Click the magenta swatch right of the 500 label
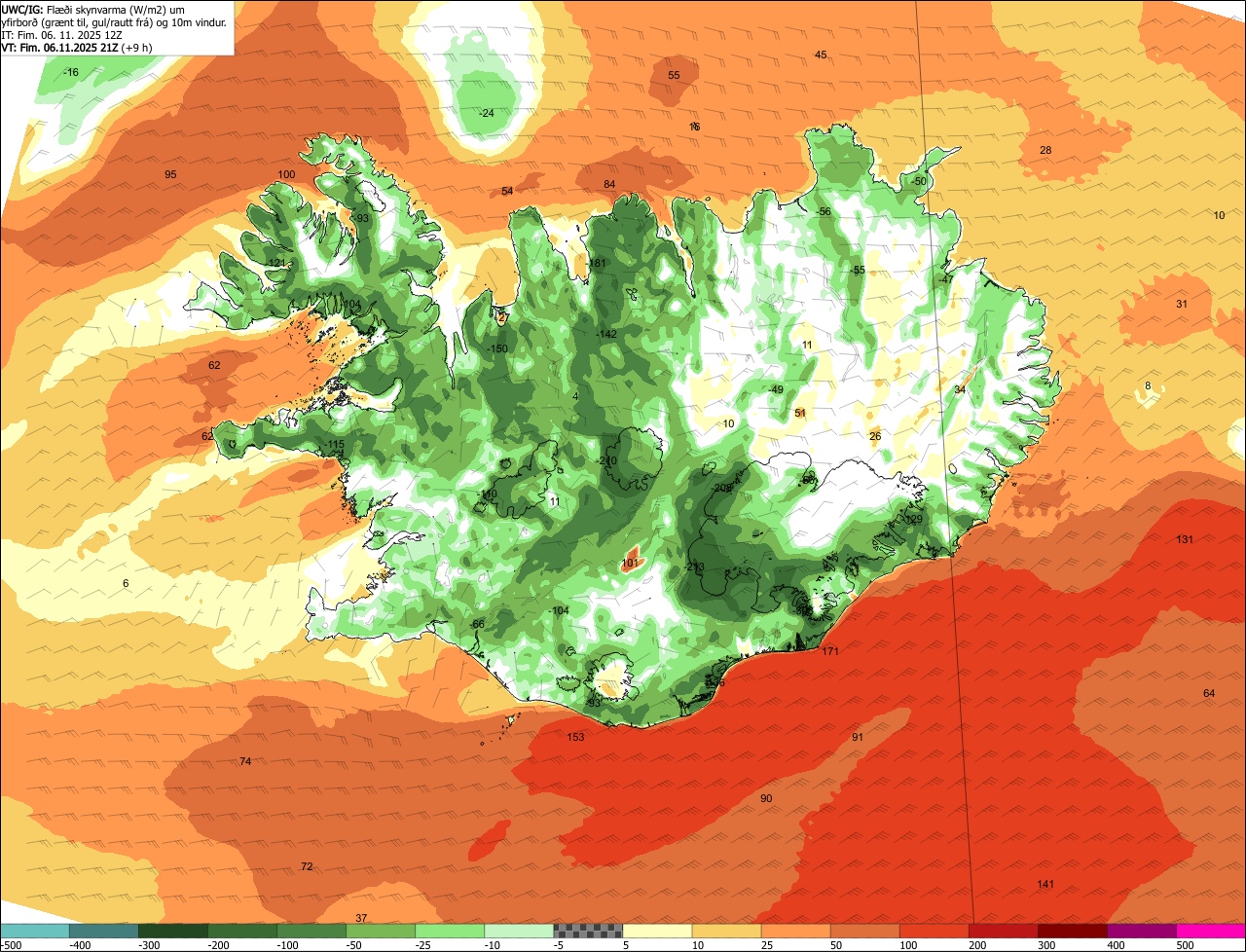The image size is (1246, 952). click(1211, 931)
